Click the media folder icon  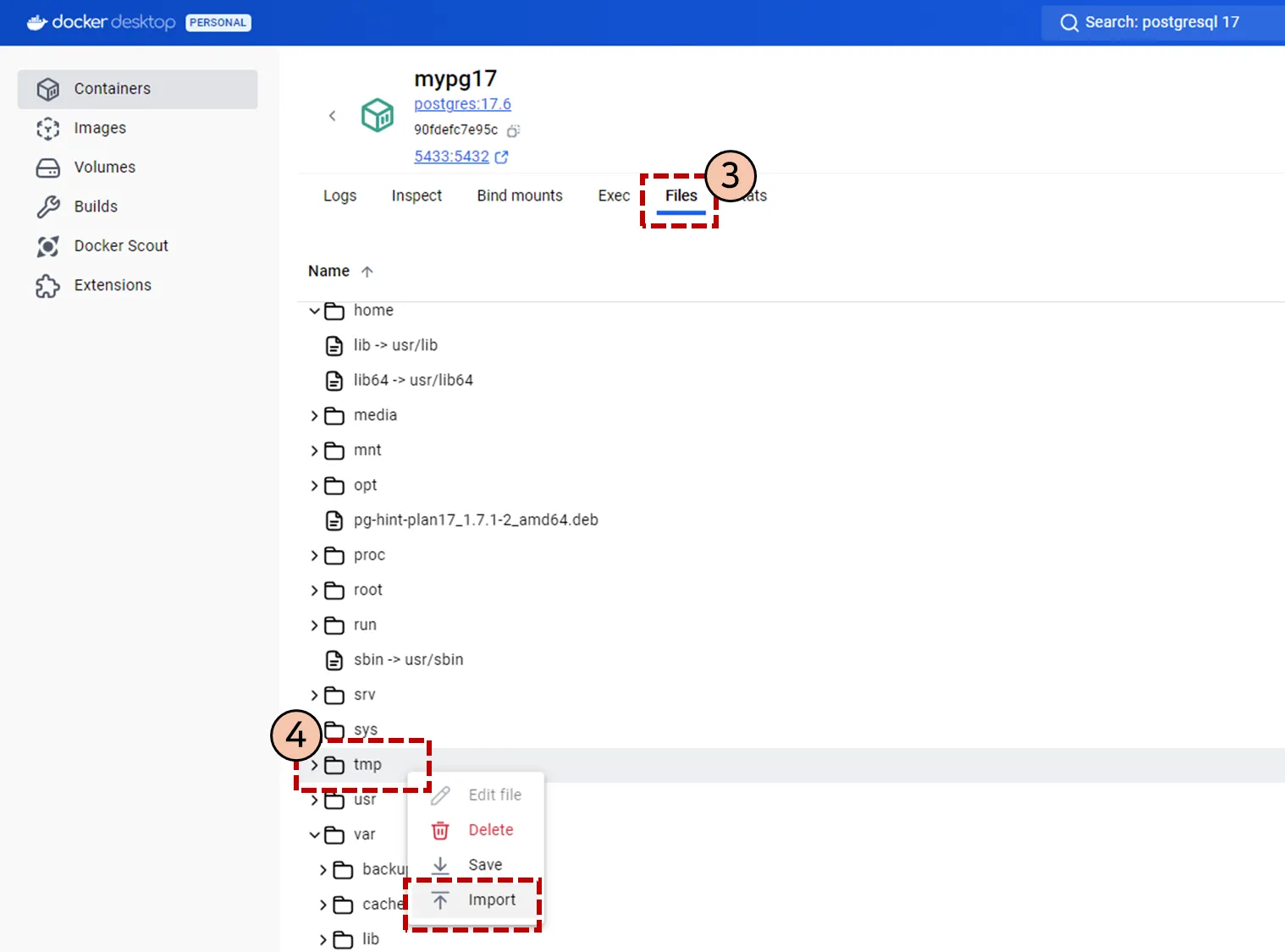coord(334,415)
